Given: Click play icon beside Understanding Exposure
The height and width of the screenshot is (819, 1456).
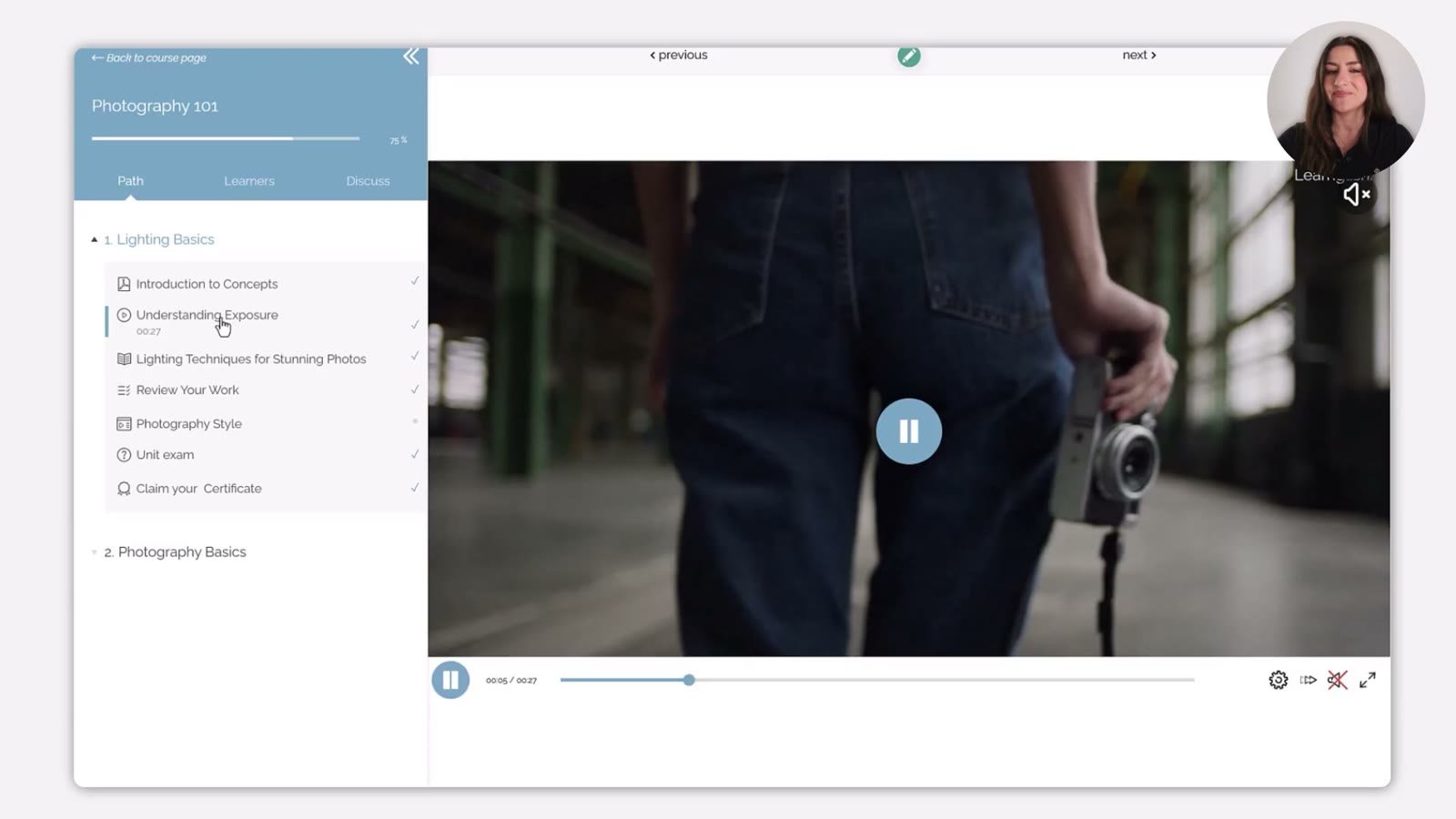Looking at the screenshot, I should pyautogui.click(x=124, y=315).
